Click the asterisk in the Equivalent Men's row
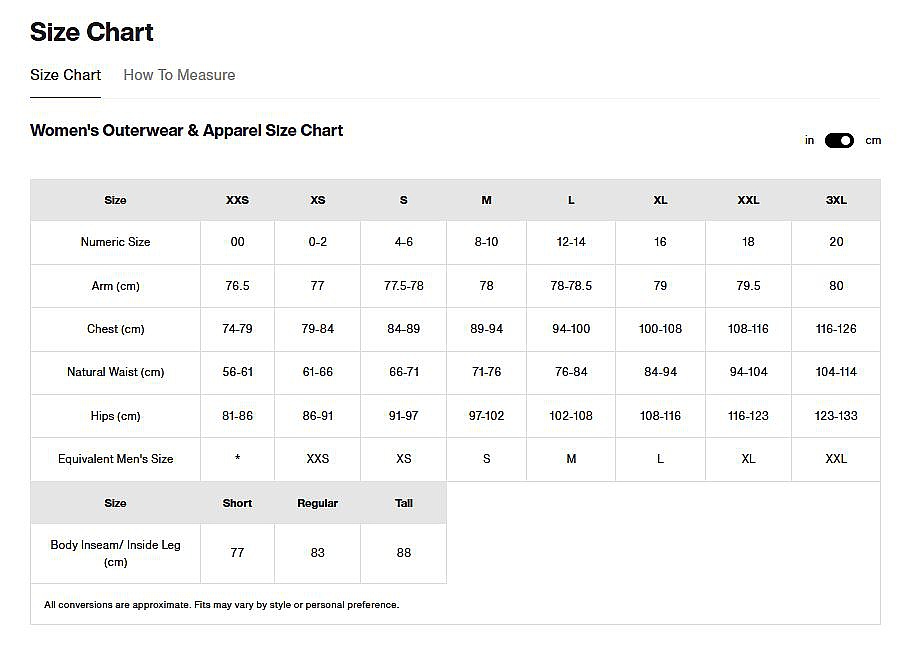 (x=237, y=459)
